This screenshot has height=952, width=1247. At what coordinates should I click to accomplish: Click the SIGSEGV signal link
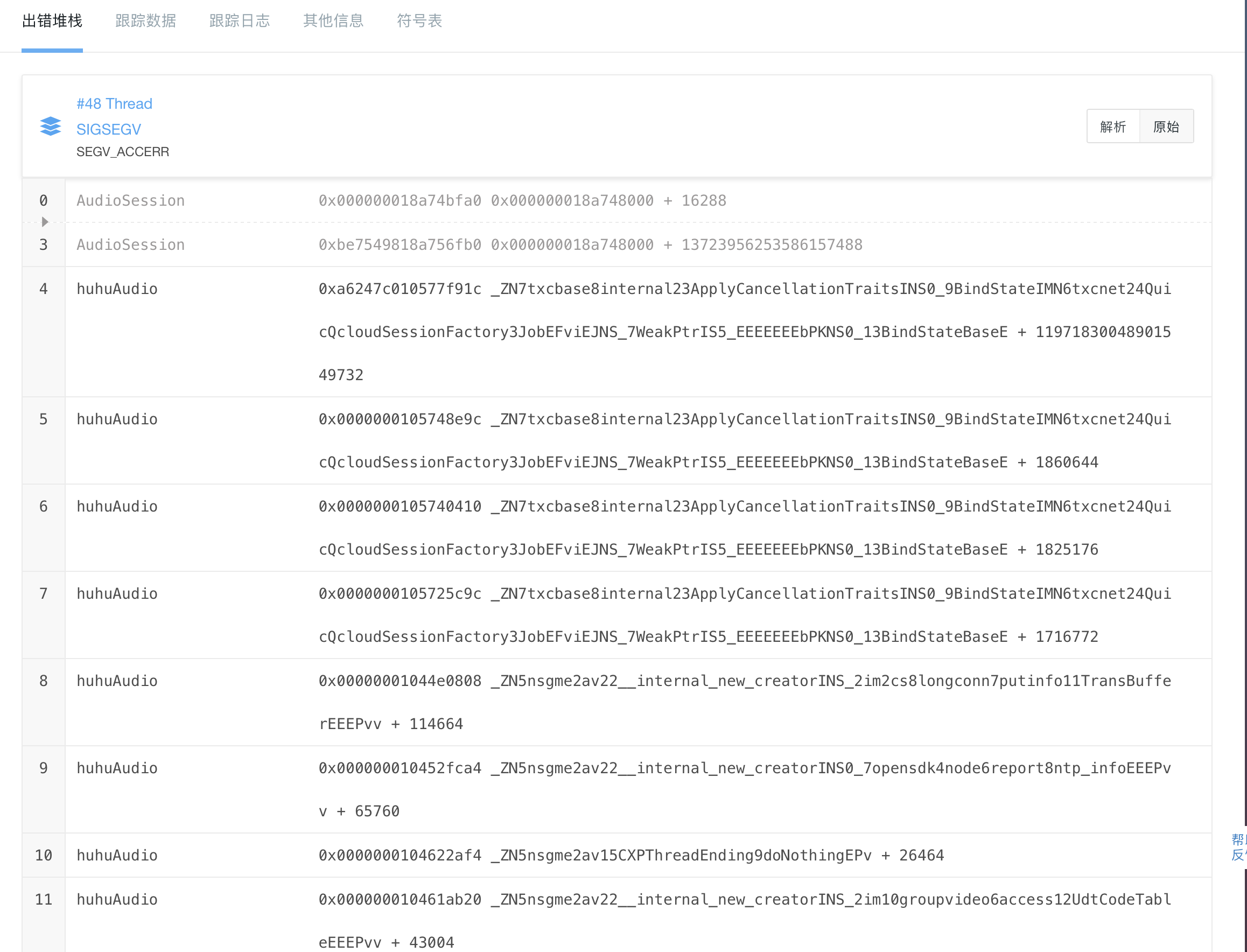109,129
